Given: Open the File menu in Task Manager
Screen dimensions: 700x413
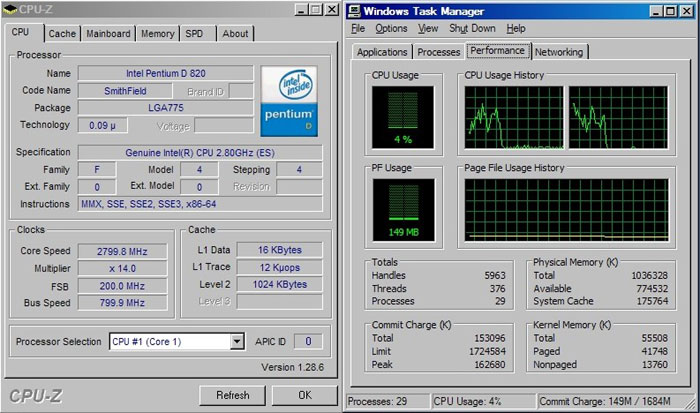Looking at the screenshot, I should [358, 29].
